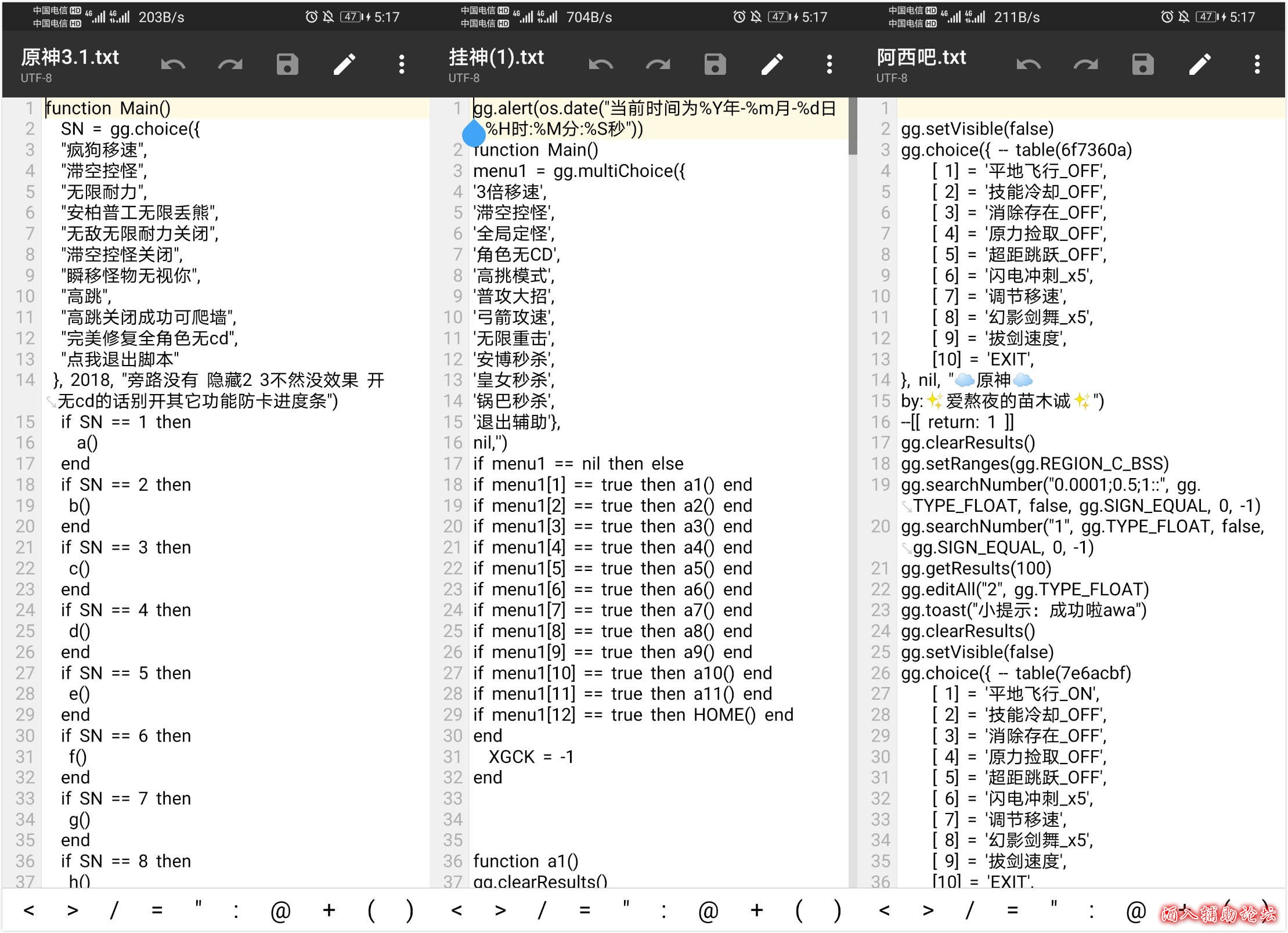Insert '(' from the 挂神(1).txt symbol bar
This screenshot has height=933, width=1288.
[x=799, y=910]
